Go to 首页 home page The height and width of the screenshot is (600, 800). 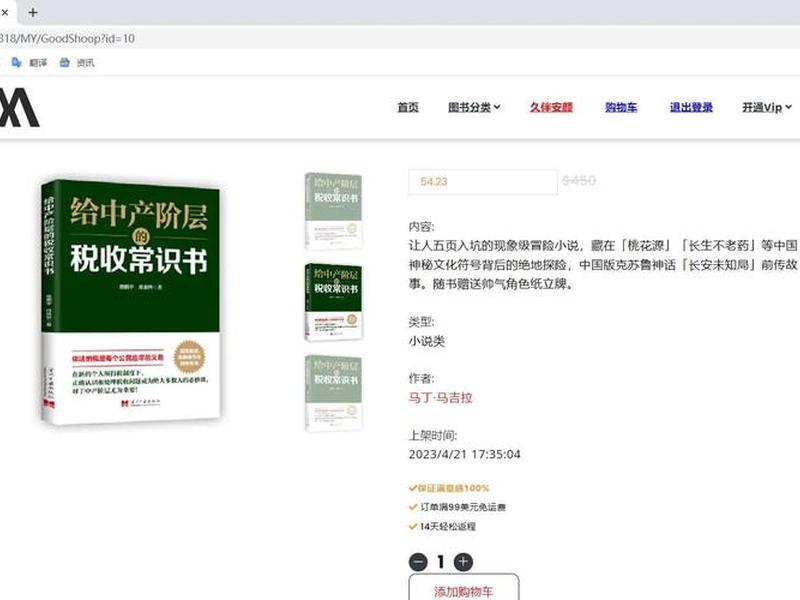(408, 107)
